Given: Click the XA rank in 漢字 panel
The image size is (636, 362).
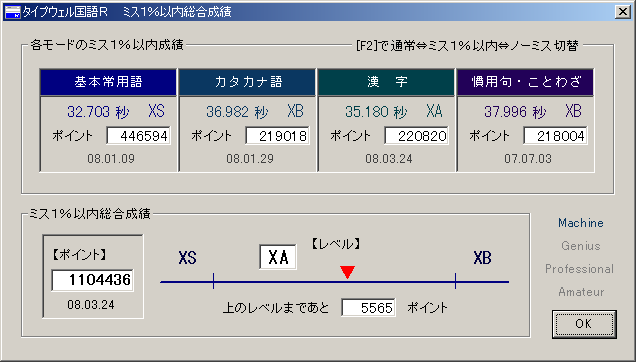Looking at the screenshot, I should [434, 111].
